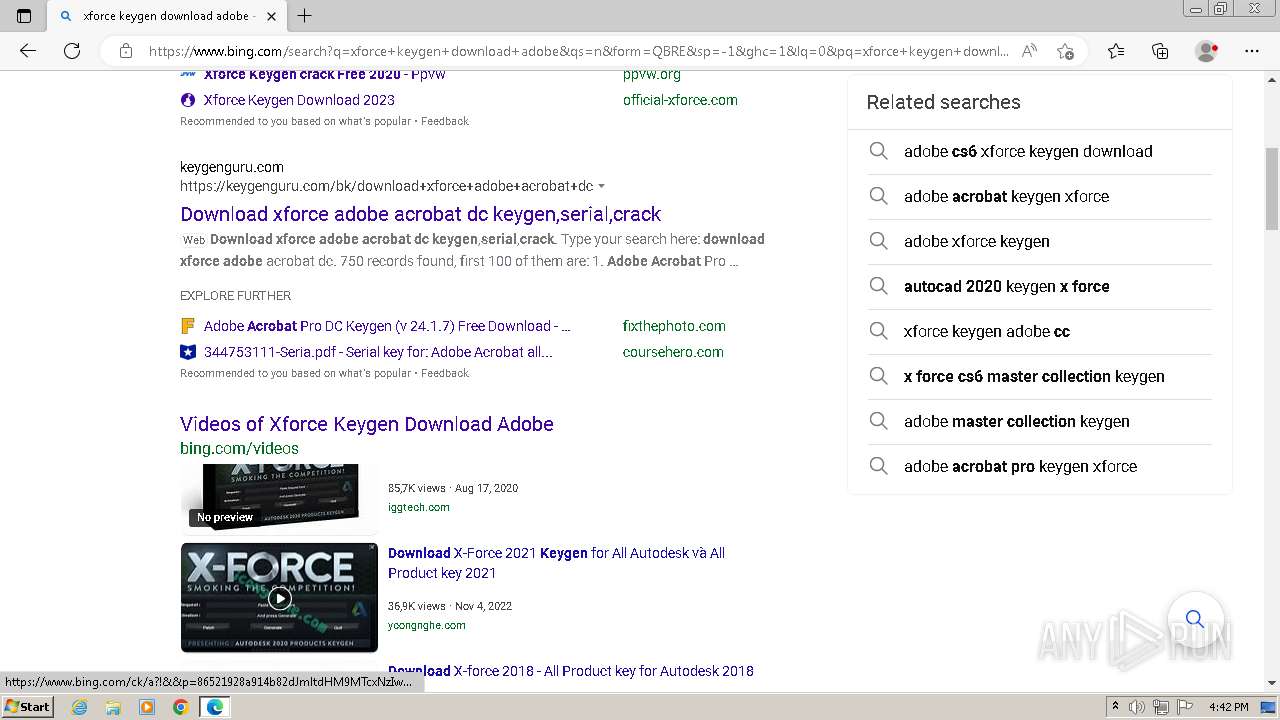Open related search adobe xforce keygen
The image size is (1280, 720).
(x=977, y=241)
